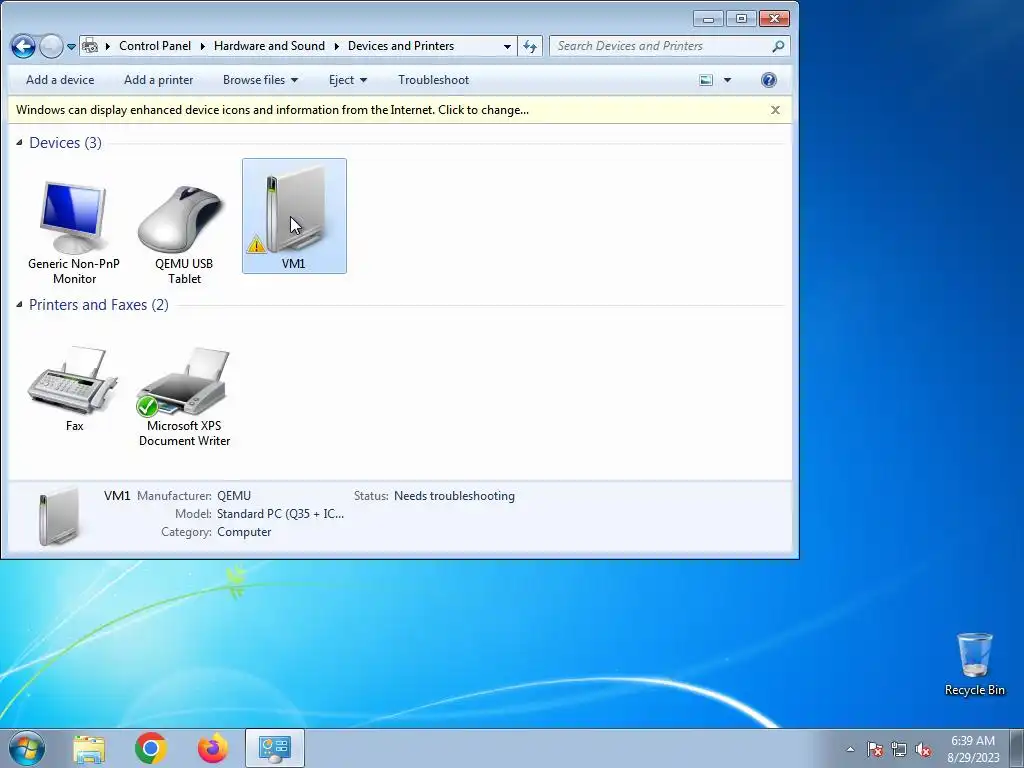Launch Google Chrome from the taskbar
The image size is (1024, 768).
(x=151, y=748)
